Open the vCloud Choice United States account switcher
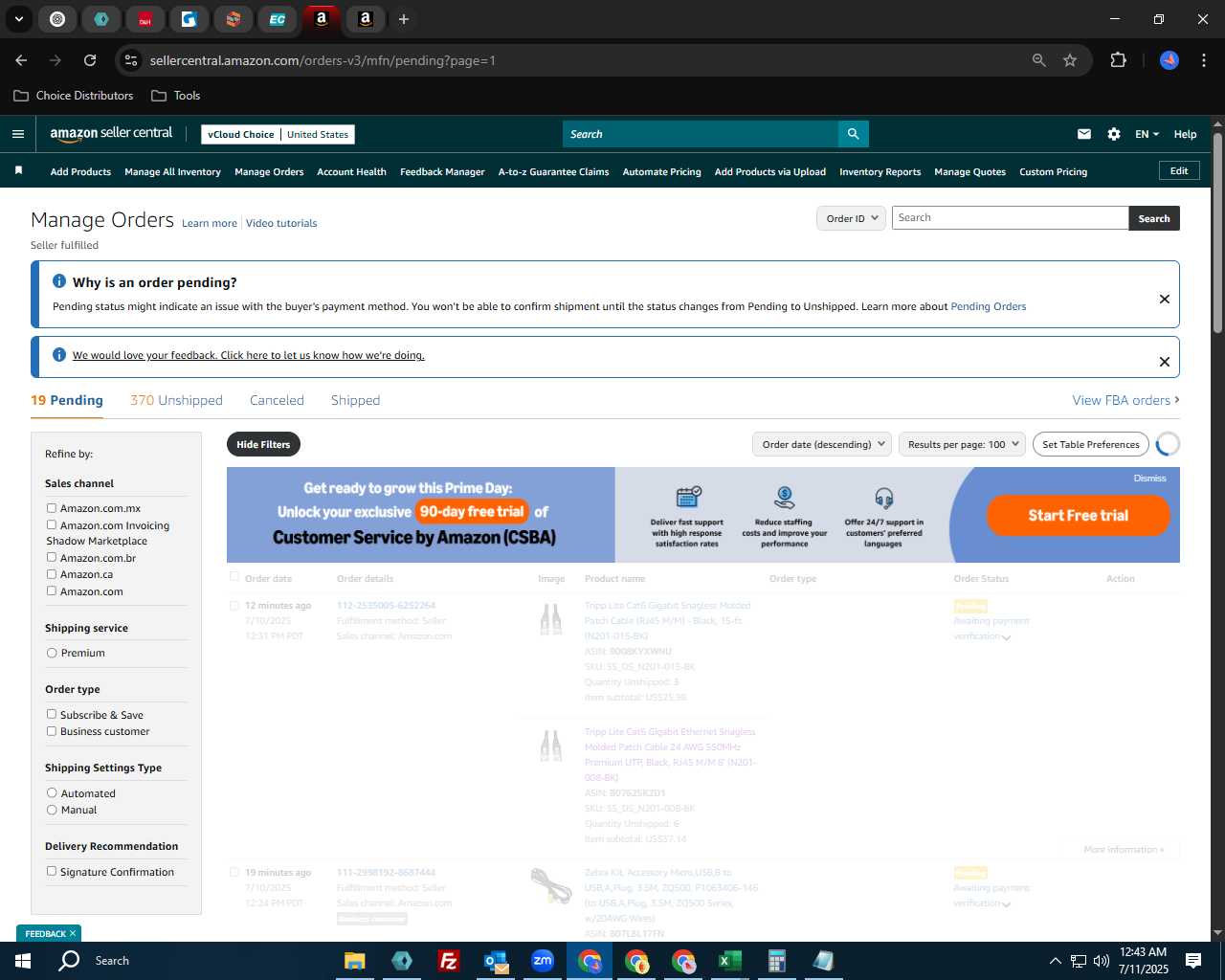The width and height of the screenshot is (1225, 980). click(278, 134)
